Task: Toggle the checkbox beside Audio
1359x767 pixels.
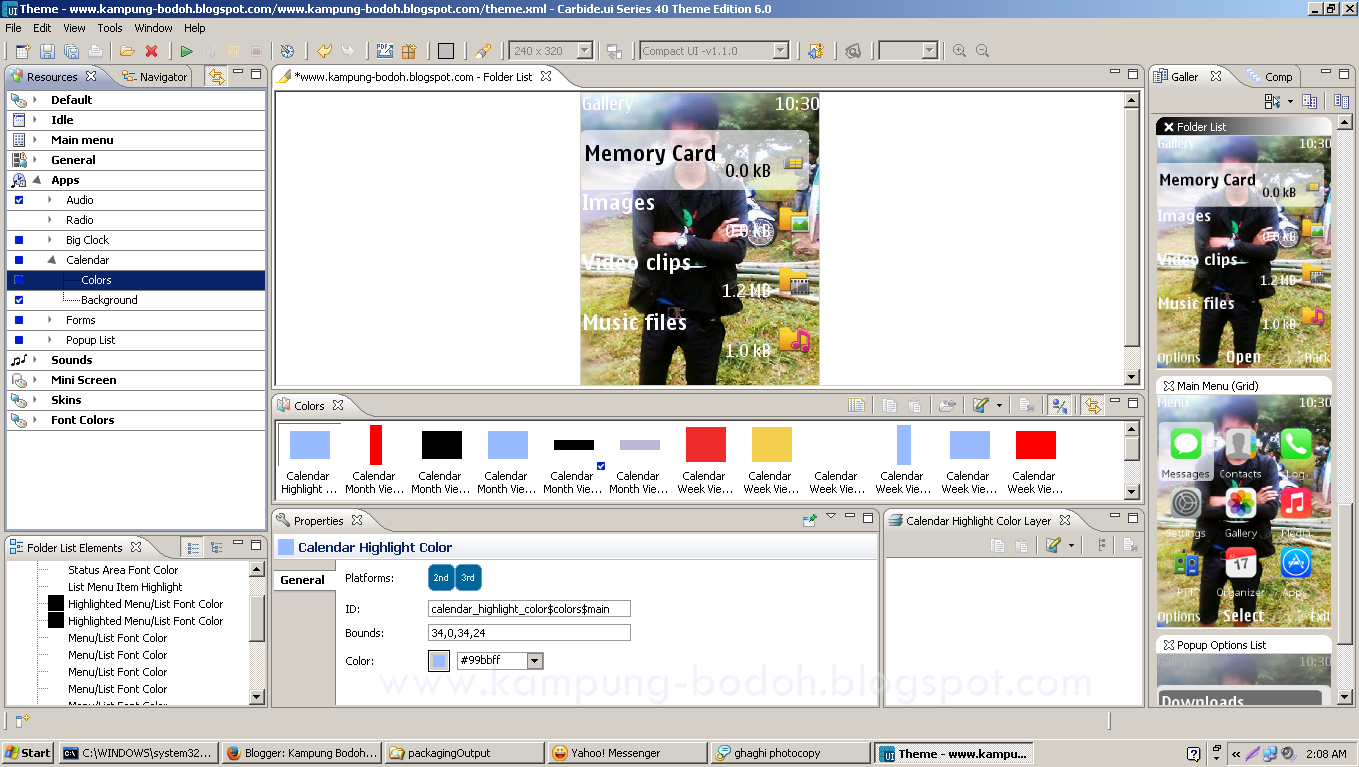Action: click(19, 200)
